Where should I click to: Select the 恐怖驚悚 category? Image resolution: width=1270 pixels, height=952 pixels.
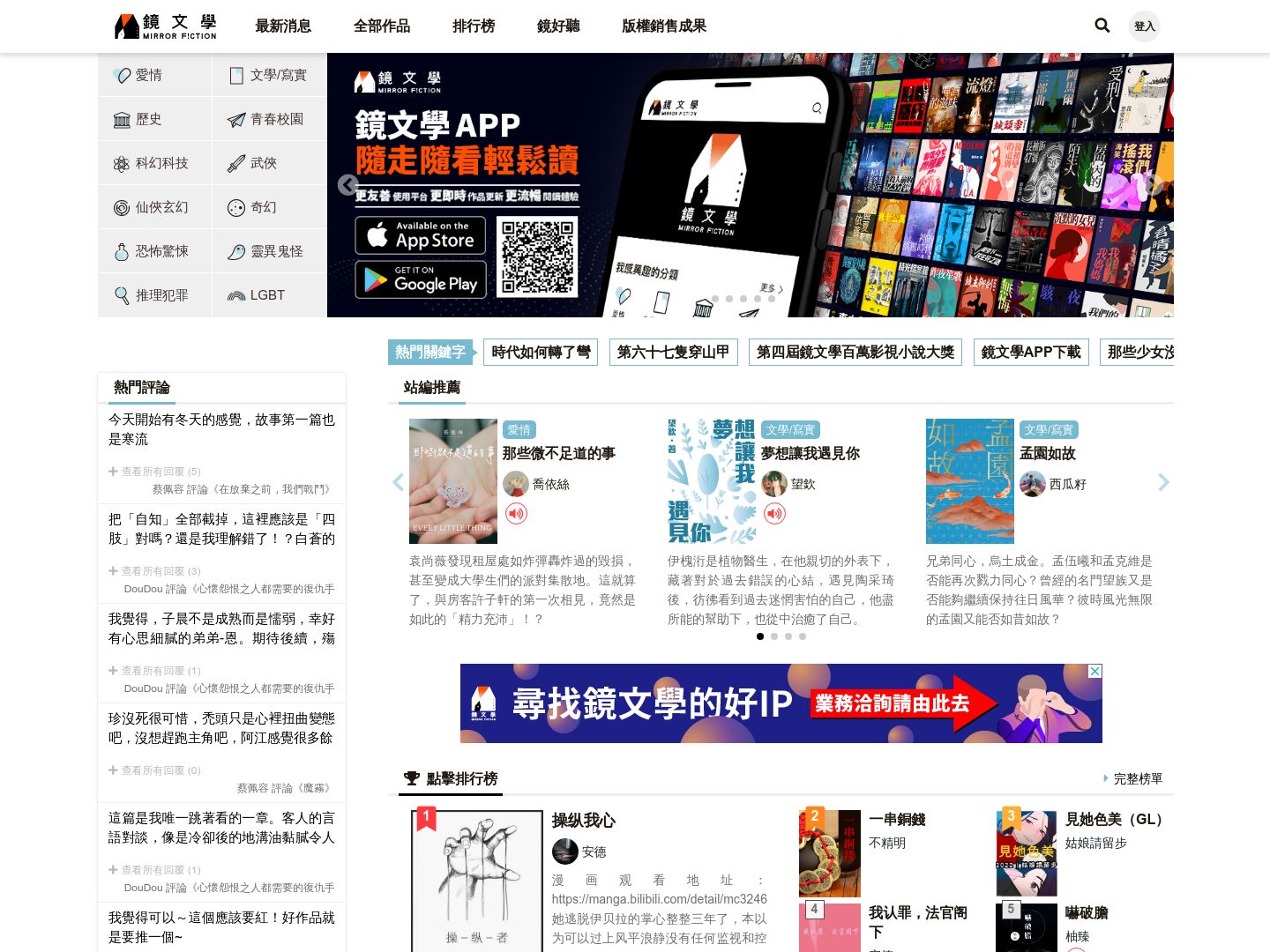pyautogui.click(x=155, y=251)
